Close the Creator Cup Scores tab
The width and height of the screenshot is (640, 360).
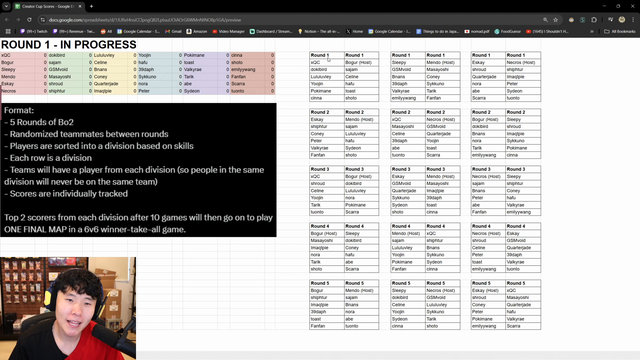coord(80,6)
